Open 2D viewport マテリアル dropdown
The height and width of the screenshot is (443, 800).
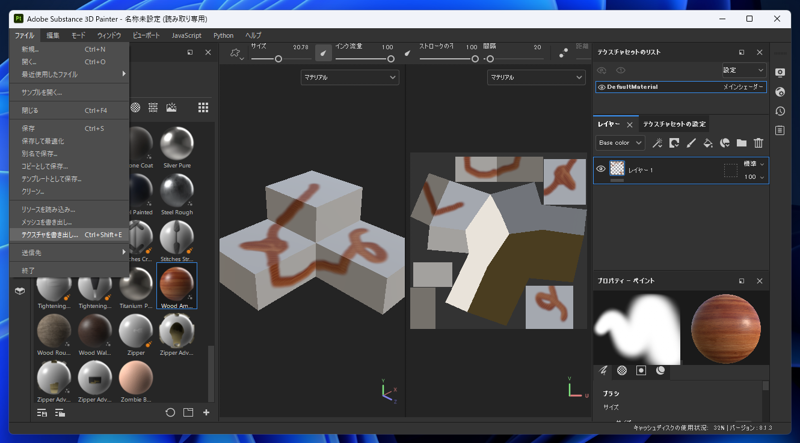tap(536, 78)
